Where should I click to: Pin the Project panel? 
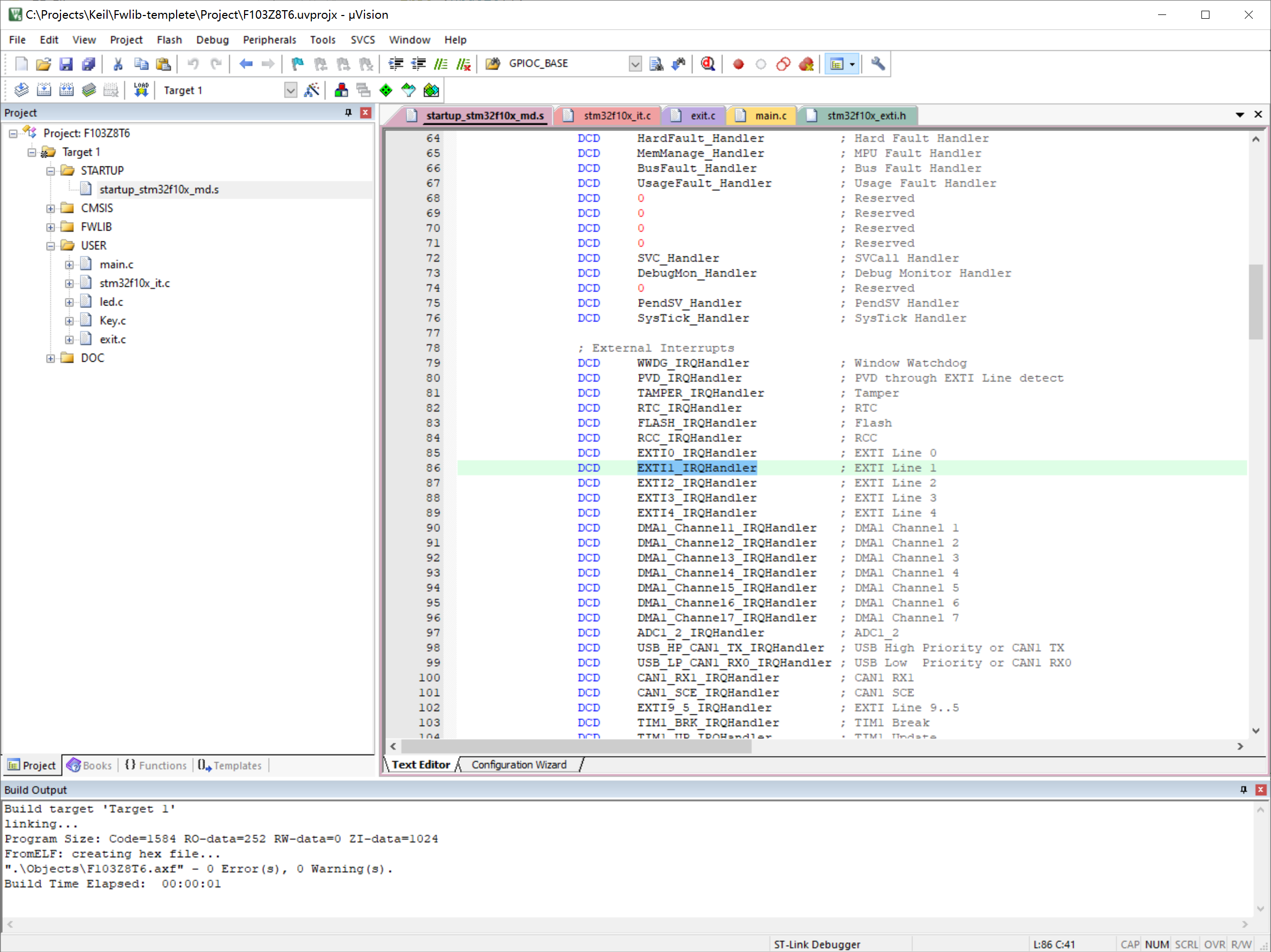pyautogui.click(x=348, y=112)
